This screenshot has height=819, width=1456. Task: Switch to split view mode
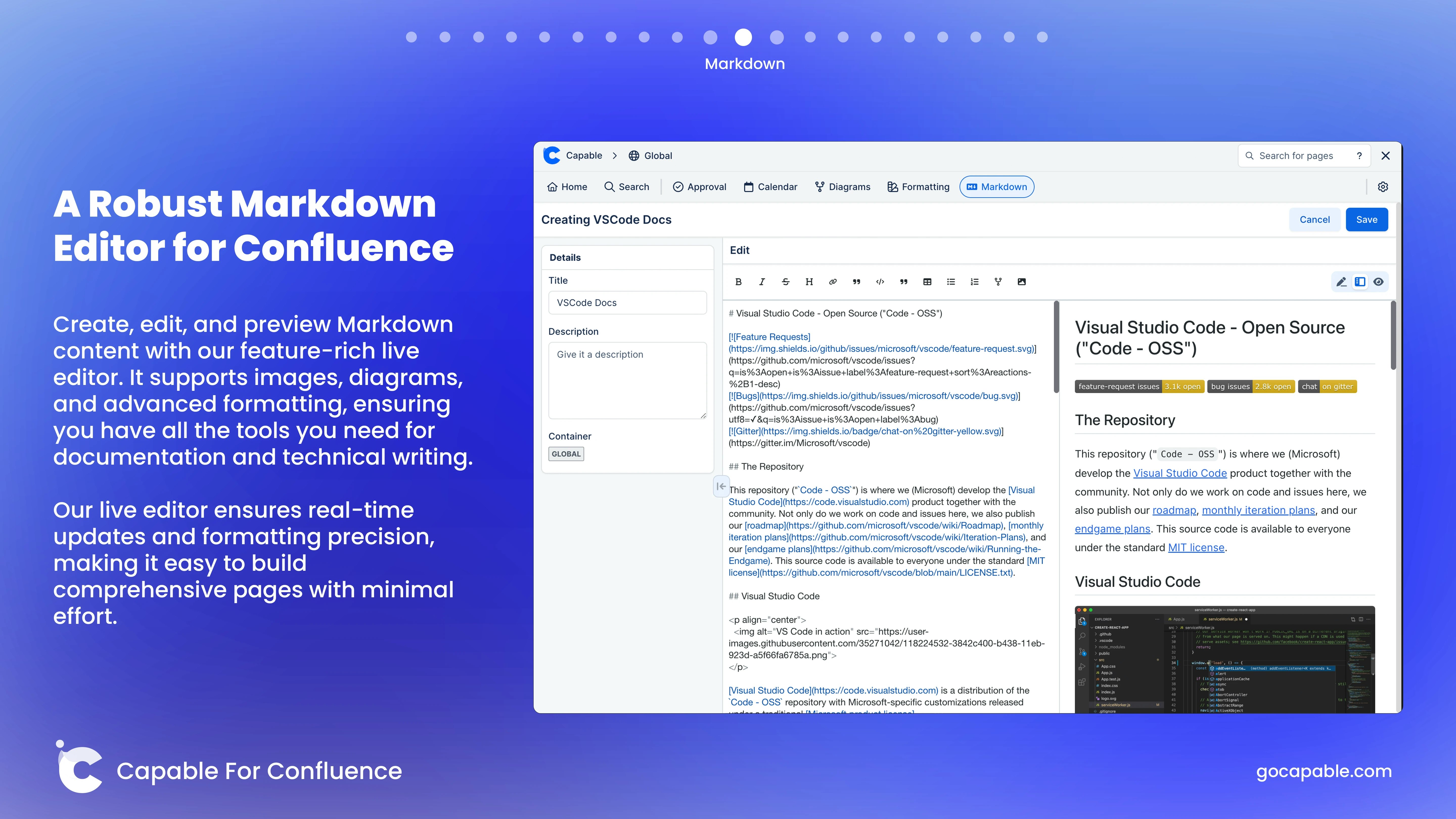click(x=1360, y=282)
